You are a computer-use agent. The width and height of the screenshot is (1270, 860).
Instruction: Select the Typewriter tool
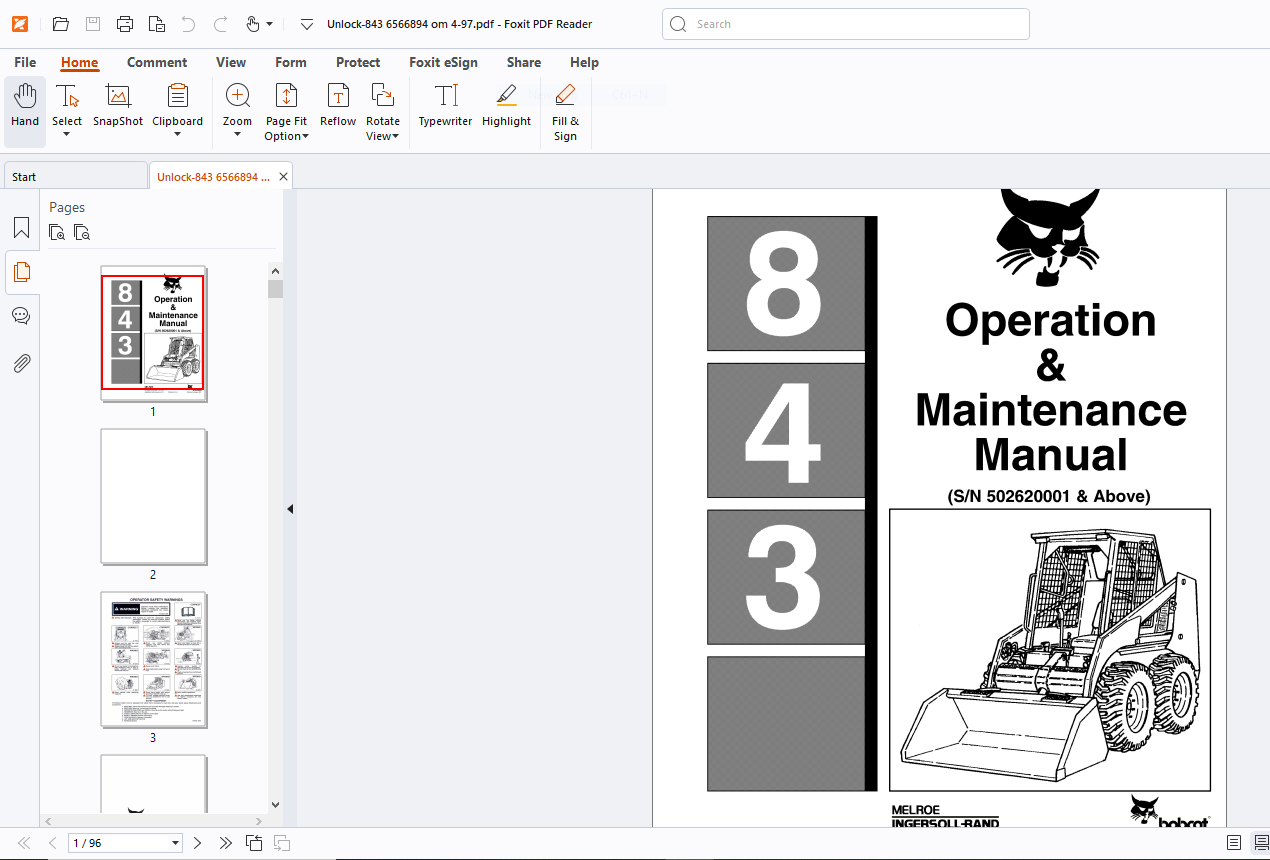(445, 107)
